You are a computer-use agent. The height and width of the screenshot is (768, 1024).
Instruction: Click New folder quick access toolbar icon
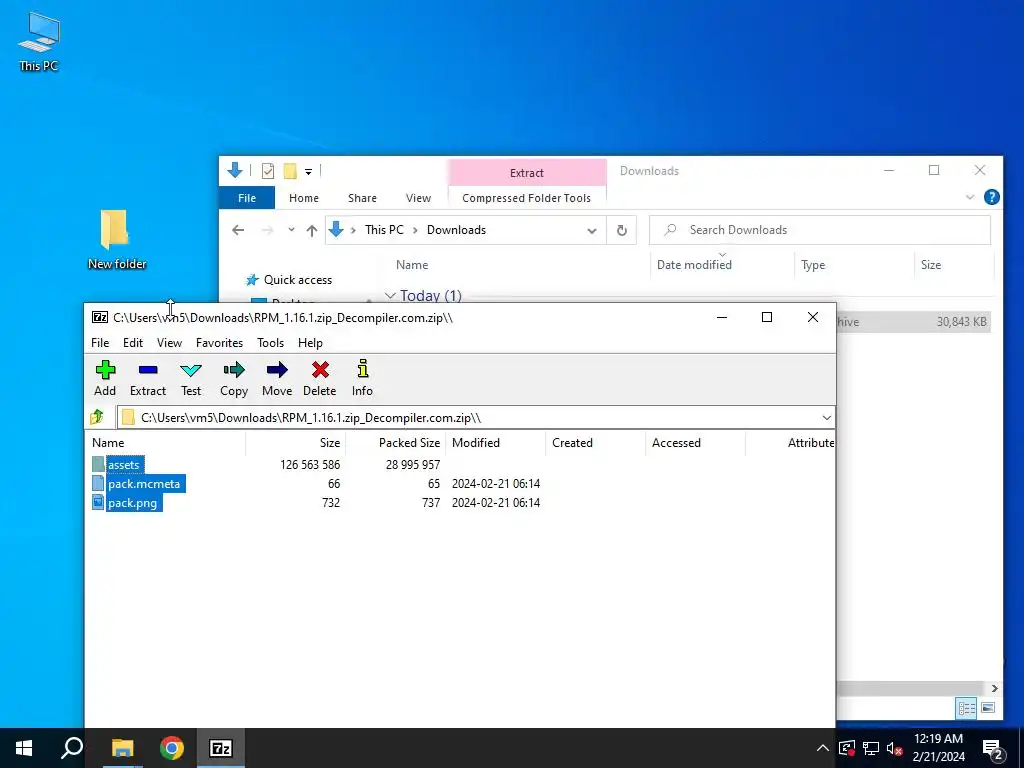290,171
